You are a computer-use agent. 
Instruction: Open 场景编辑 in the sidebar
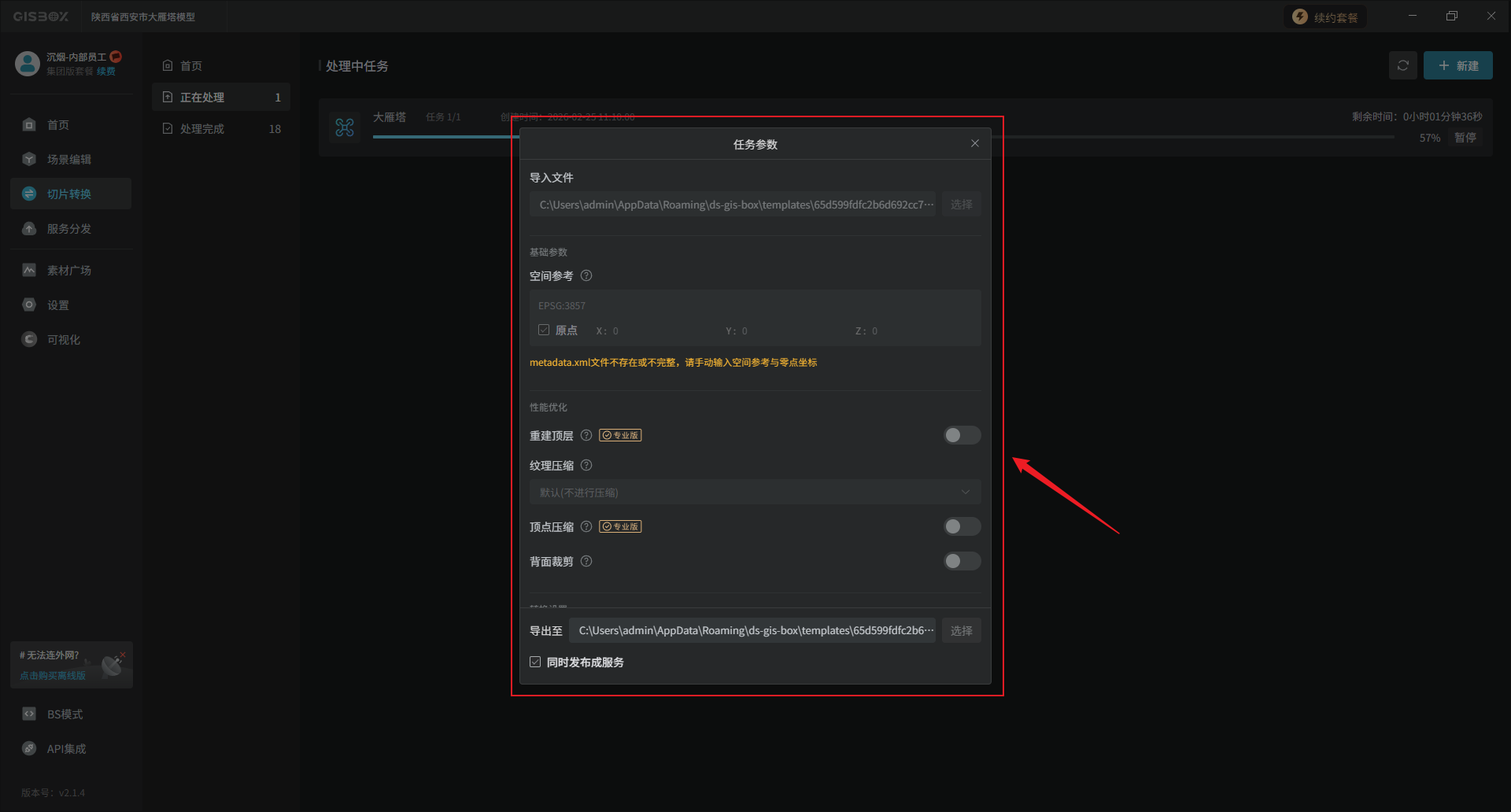[x=69, y=160]
